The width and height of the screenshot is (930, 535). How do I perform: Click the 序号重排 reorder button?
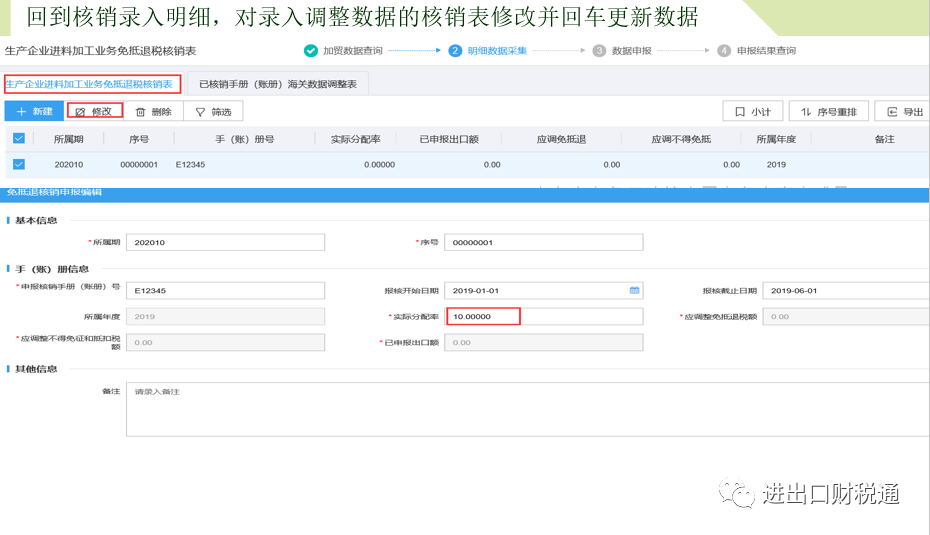coord(829,112)
